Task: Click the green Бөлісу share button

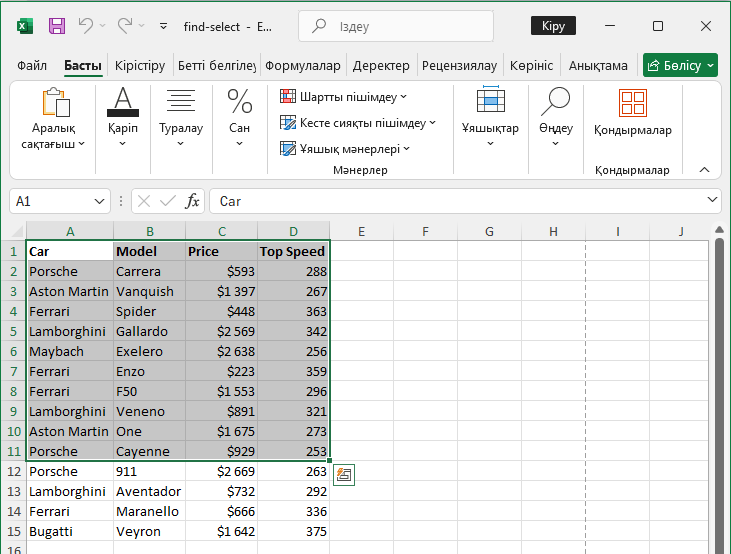Action: tap(680, 65)
